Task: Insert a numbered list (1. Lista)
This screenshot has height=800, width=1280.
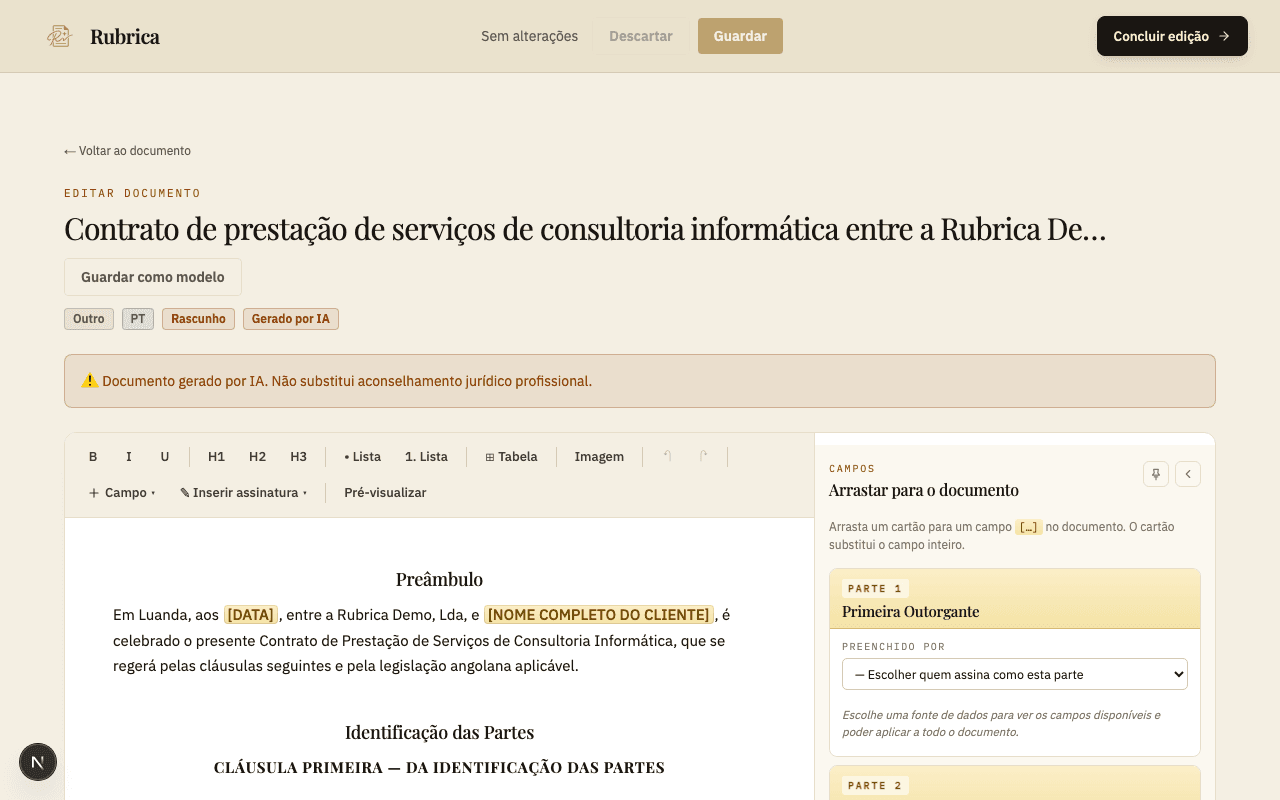Action: [426, 457]
